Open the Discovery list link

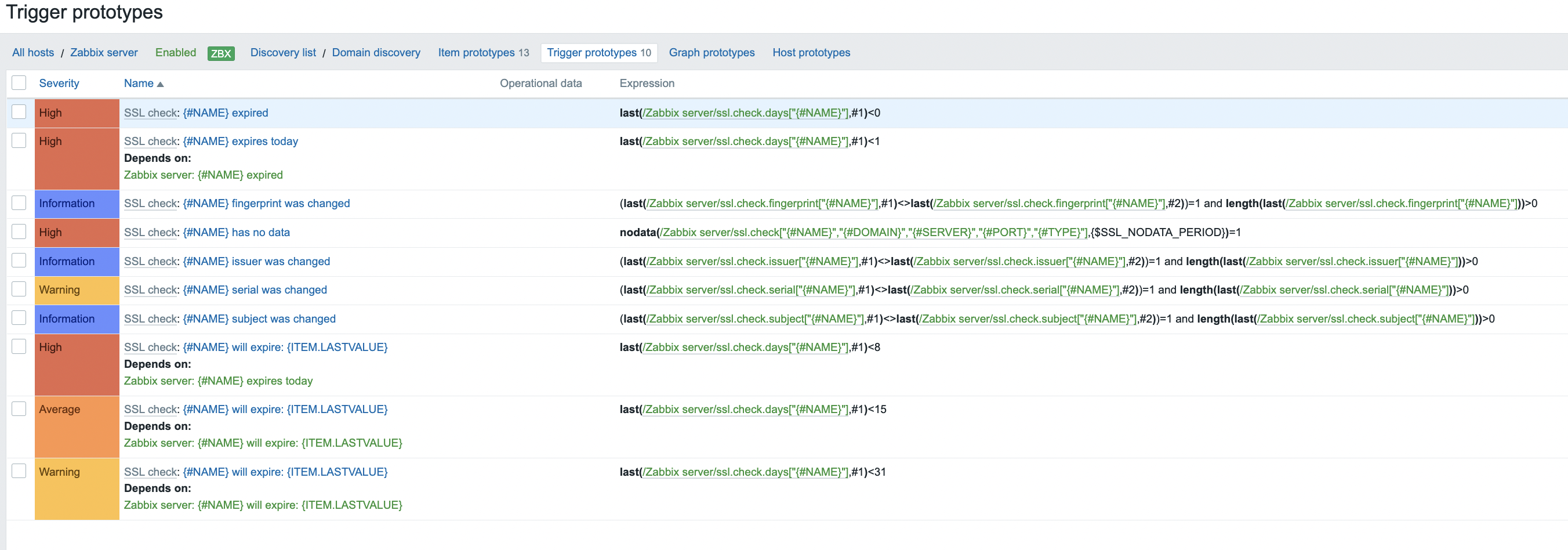282,53
